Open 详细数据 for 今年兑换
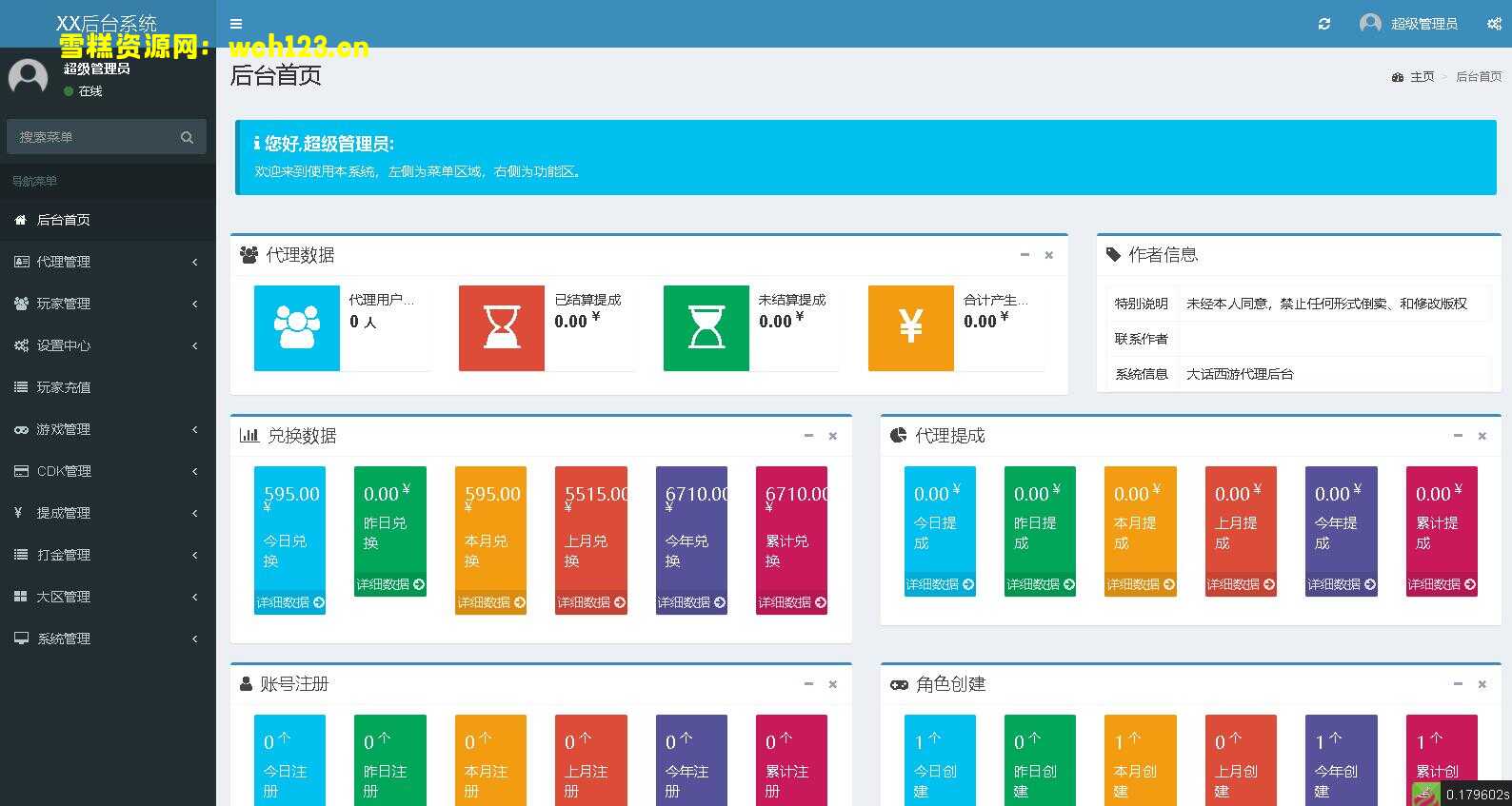Screen dimensions: 1512x806 [691, 602]
